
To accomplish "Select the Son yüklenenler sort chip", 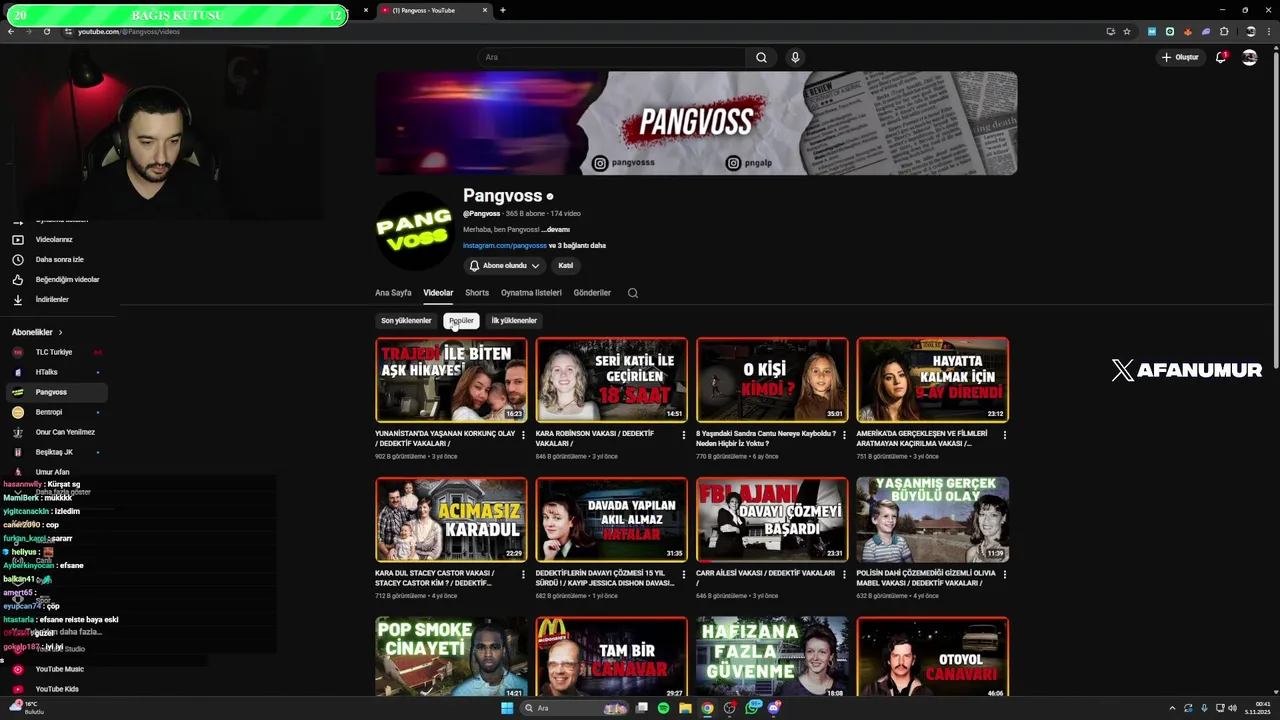I will point(406,321).
